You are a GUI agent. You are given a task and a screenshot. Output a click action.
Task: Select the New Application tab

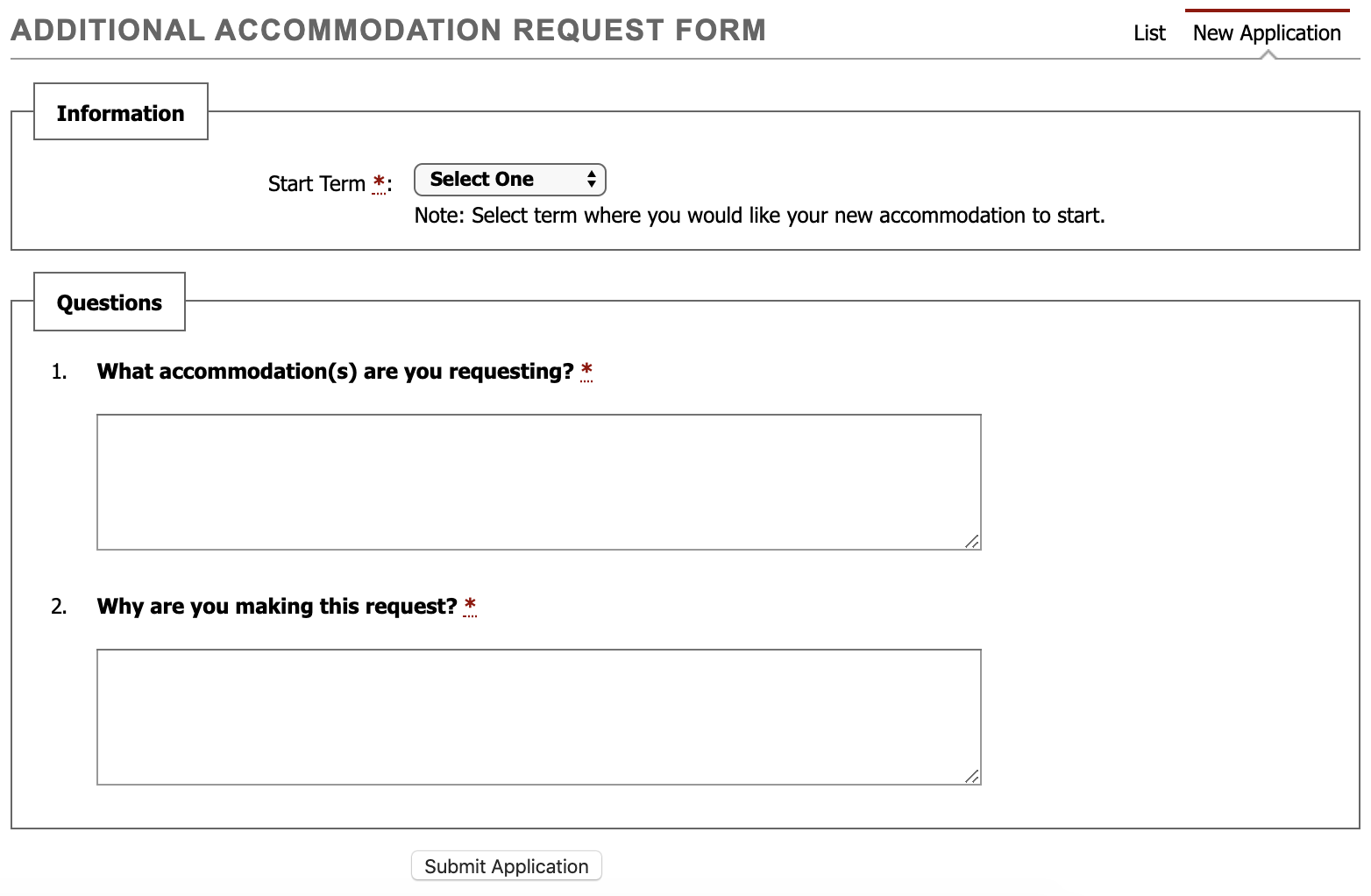pyautogui.click(x=1266, y=32)
